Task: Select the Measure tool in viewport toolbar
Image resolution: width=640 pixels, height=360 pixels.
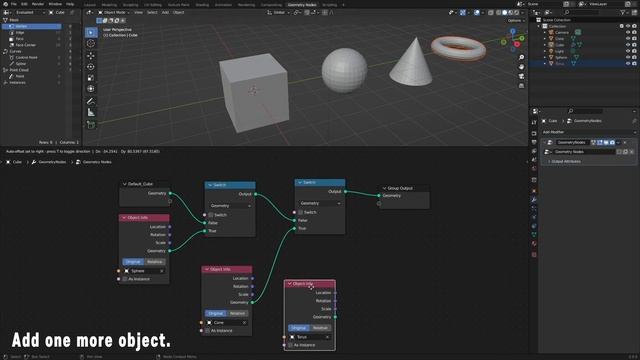Action: (91, 112)
